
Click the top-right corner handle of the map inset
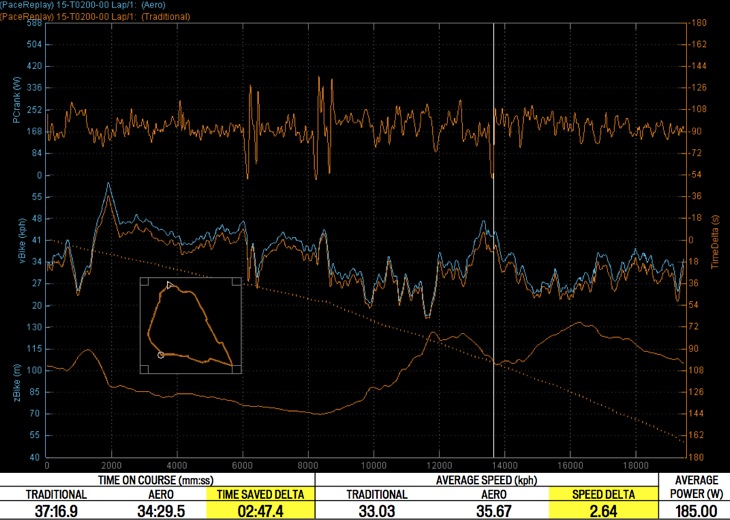click(237, 282)
